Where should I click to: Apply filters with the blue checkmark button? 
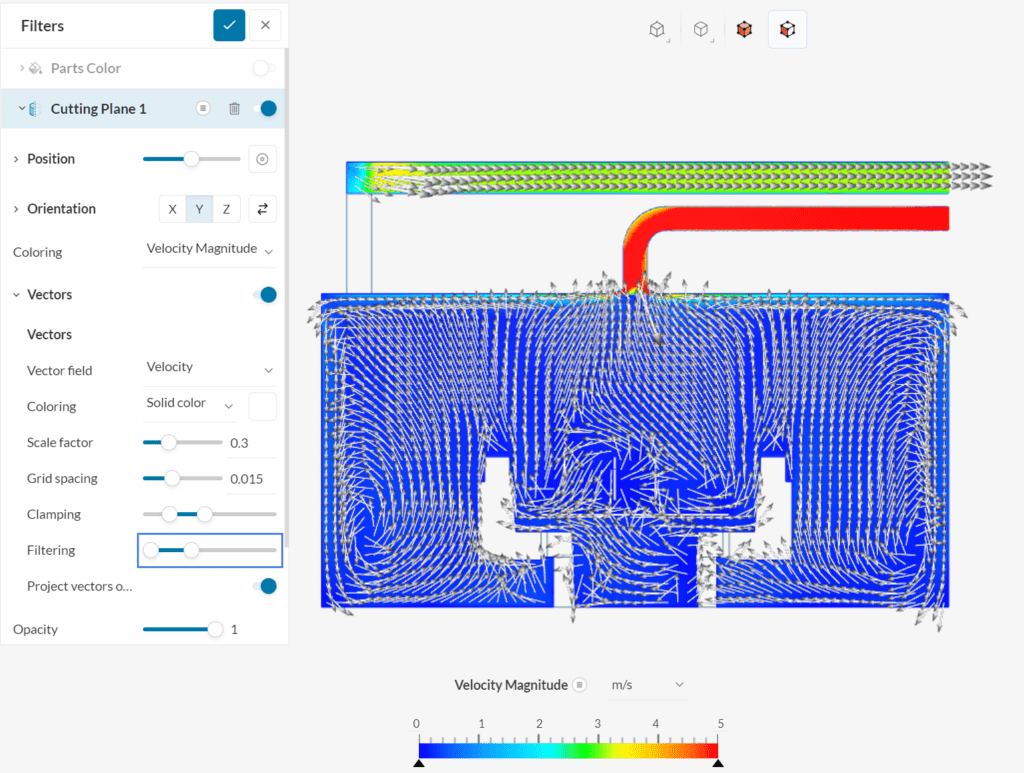tap(229, 25)
